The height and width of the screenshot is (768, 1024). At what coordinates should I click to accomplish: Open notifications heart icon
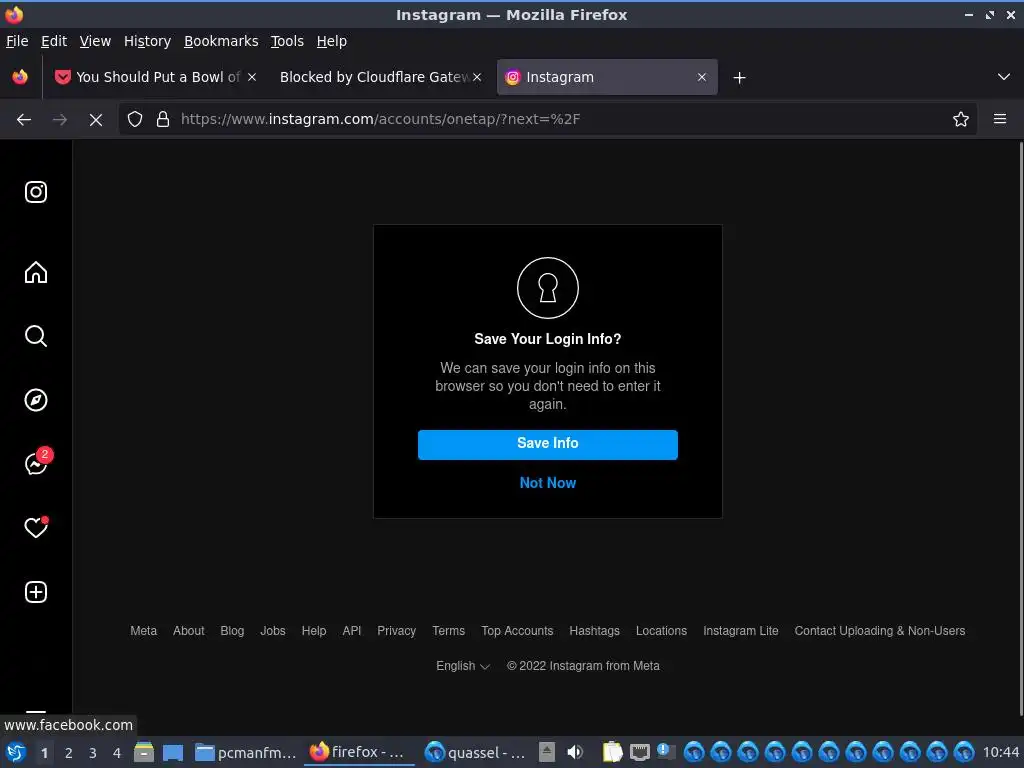click(x=36, y=528)
